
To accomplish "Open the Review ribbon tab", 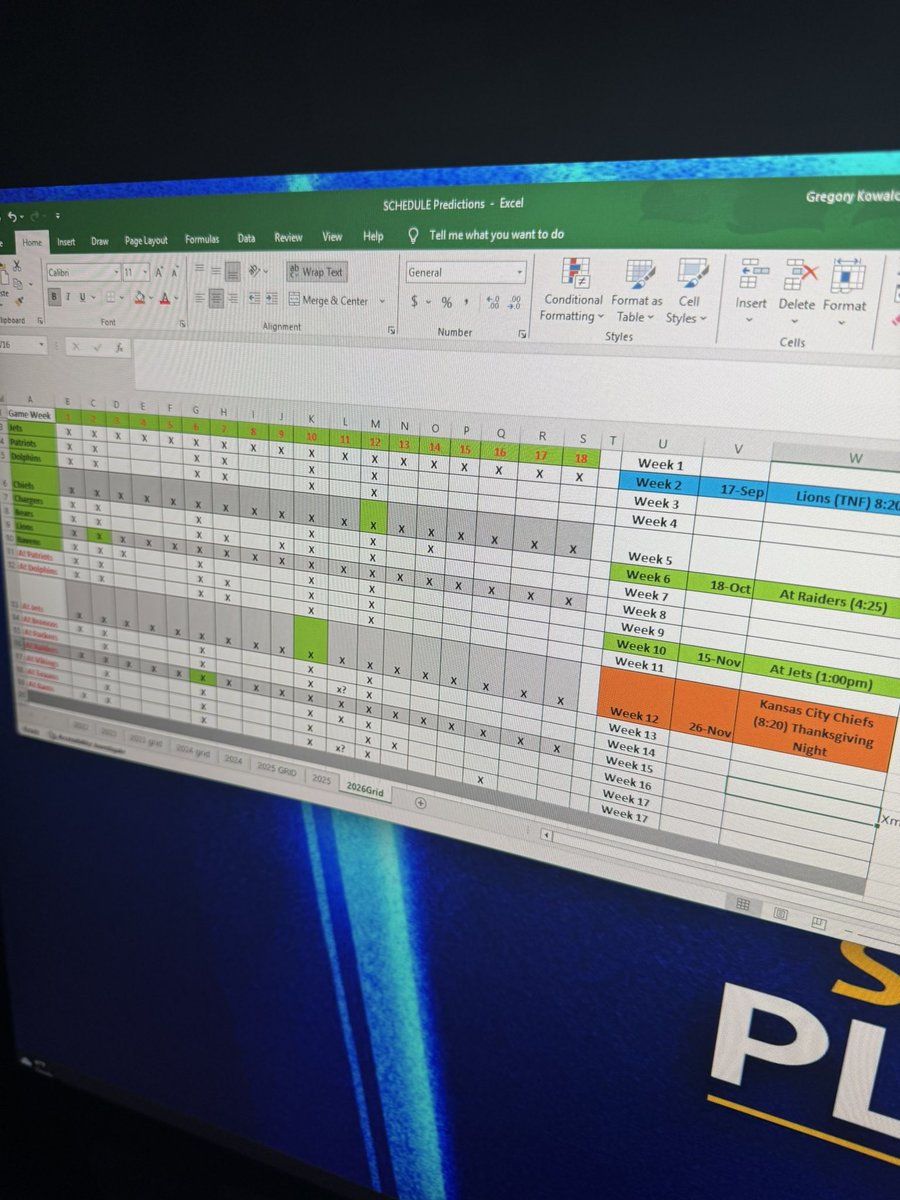I will [288, 238].
